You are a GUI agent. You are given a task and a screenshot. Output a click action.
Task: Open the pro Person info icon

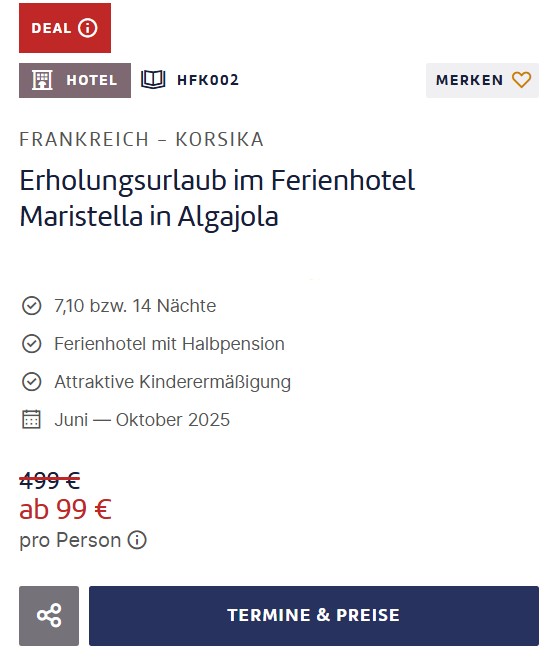pos(137,540)
